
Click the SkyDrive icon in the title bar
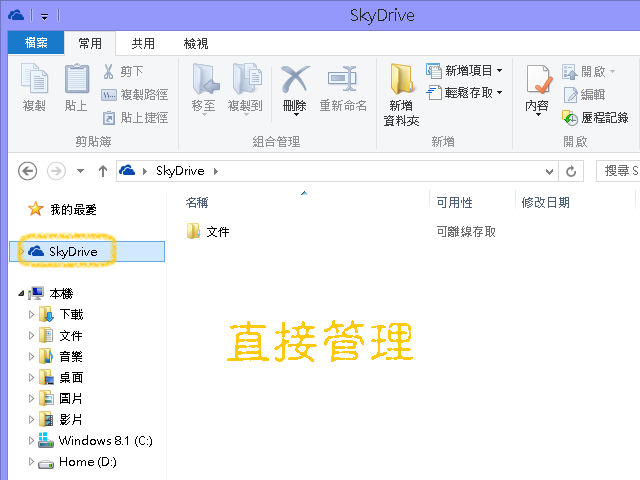coord(16,16)
